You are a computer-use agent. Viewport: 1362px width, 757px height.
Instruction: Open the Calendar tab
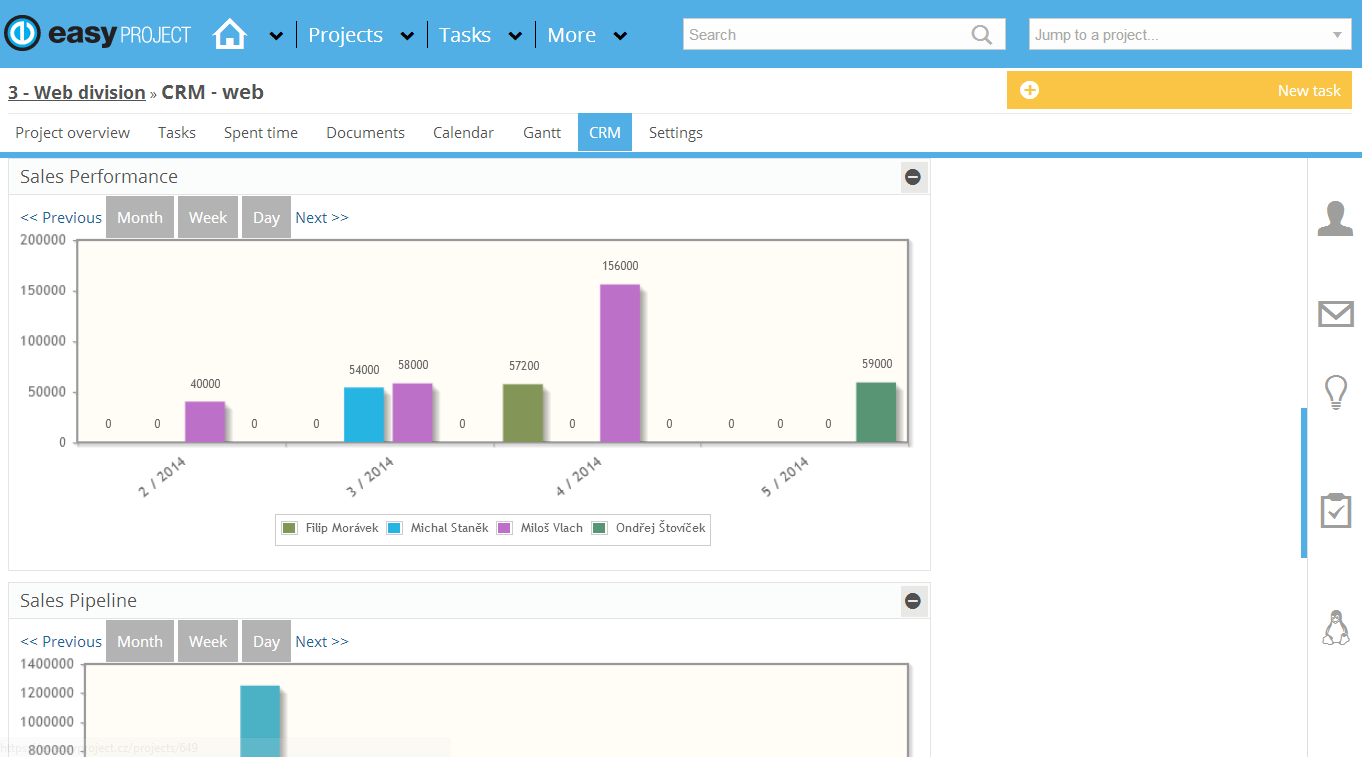(463, 132)
